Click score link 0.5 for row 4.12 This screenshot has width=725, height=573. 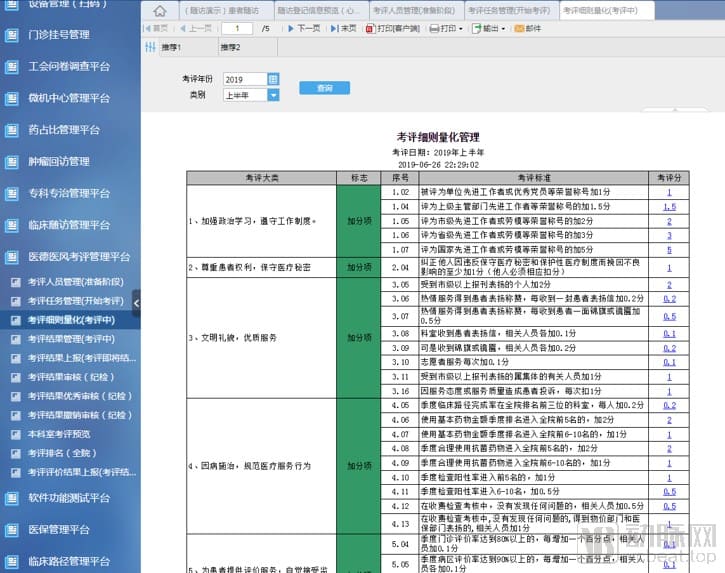669,506
